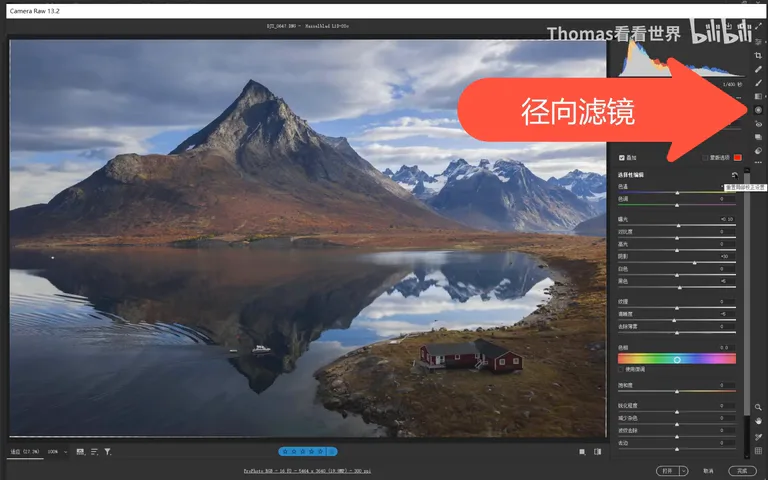This screenshot has height=480, width=768.
Task: Click the 色调 tint slider
Action: click(677, 205)
